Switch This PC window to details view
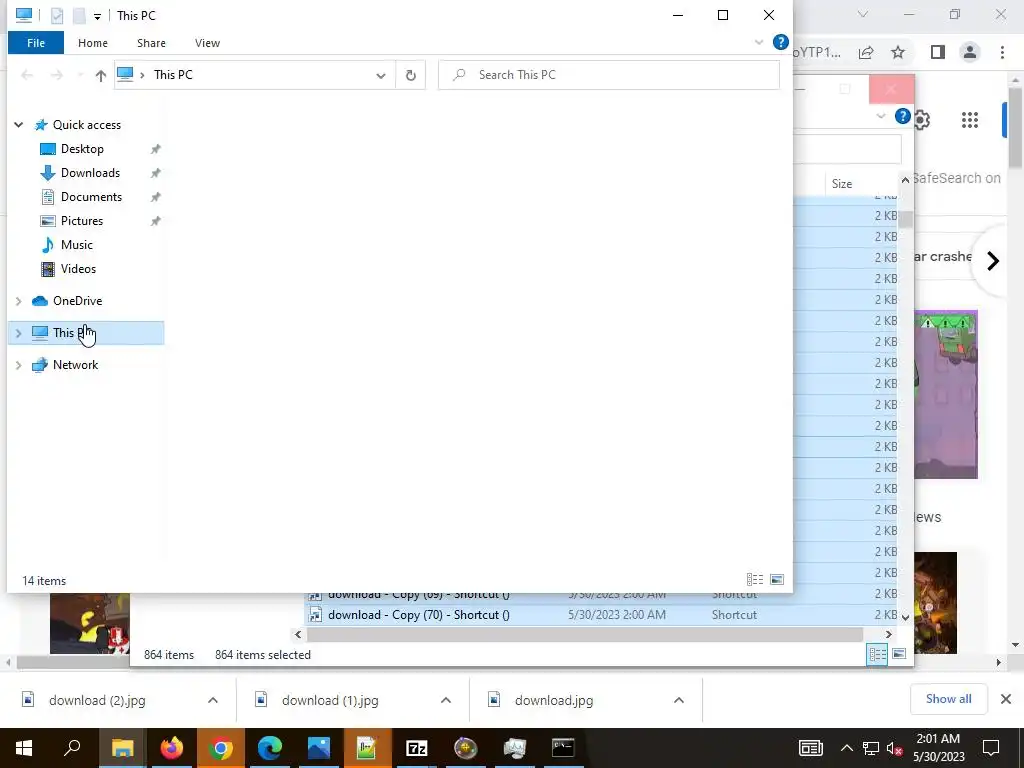1024x768 pixels. pyautogui.click(x=755, y=580)
